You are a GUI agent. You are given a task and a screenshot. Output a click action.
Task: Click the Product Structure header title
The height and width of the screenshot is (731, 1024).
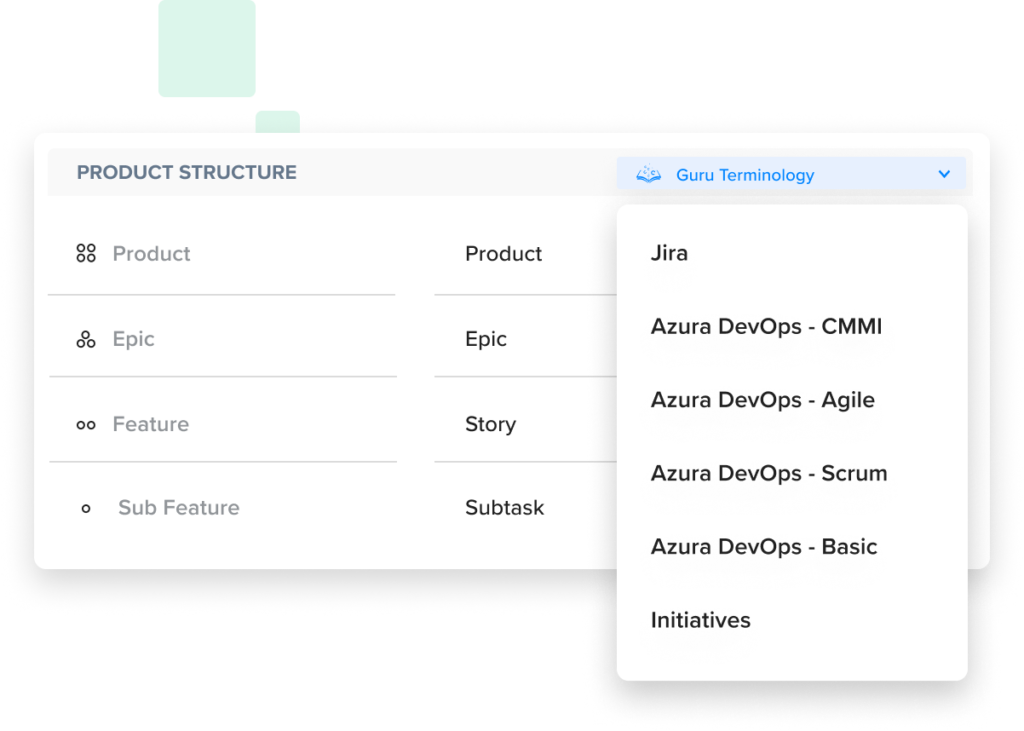pos(186,173)
